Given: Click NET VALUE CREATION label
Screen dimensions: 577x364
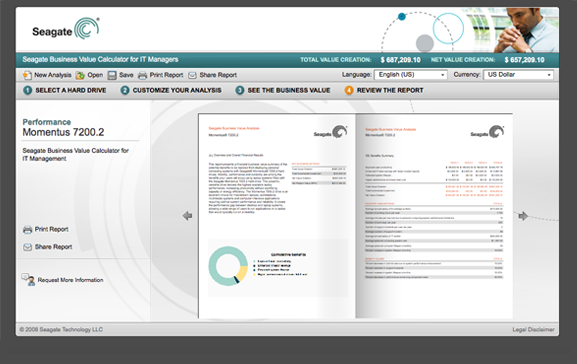Looking at the screenshot, I should (x=463, y=60).
